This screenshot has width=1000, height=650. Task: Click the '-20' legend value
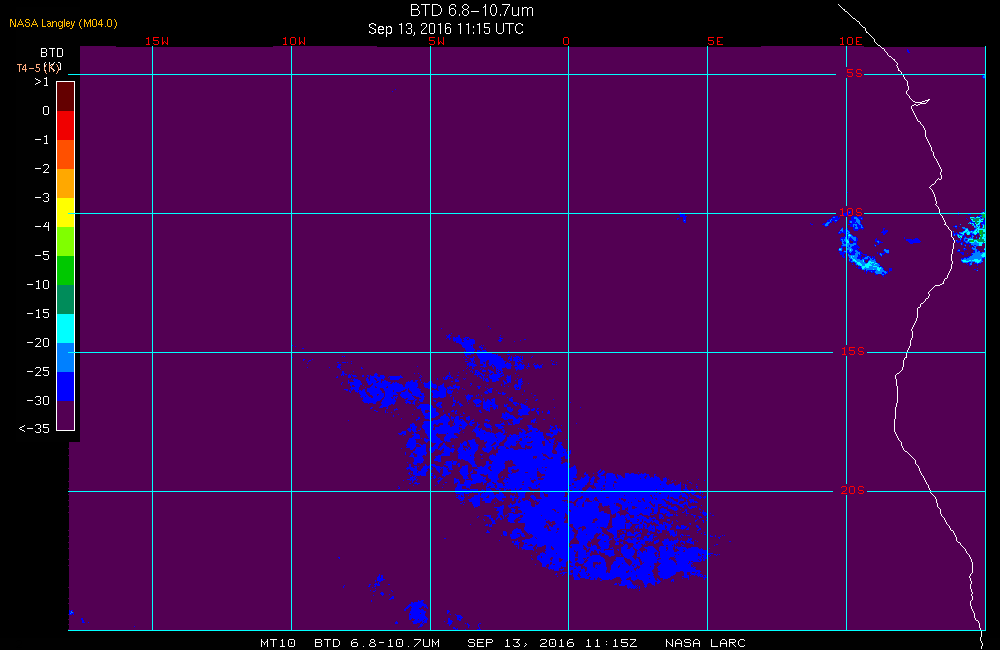[38, 343]
